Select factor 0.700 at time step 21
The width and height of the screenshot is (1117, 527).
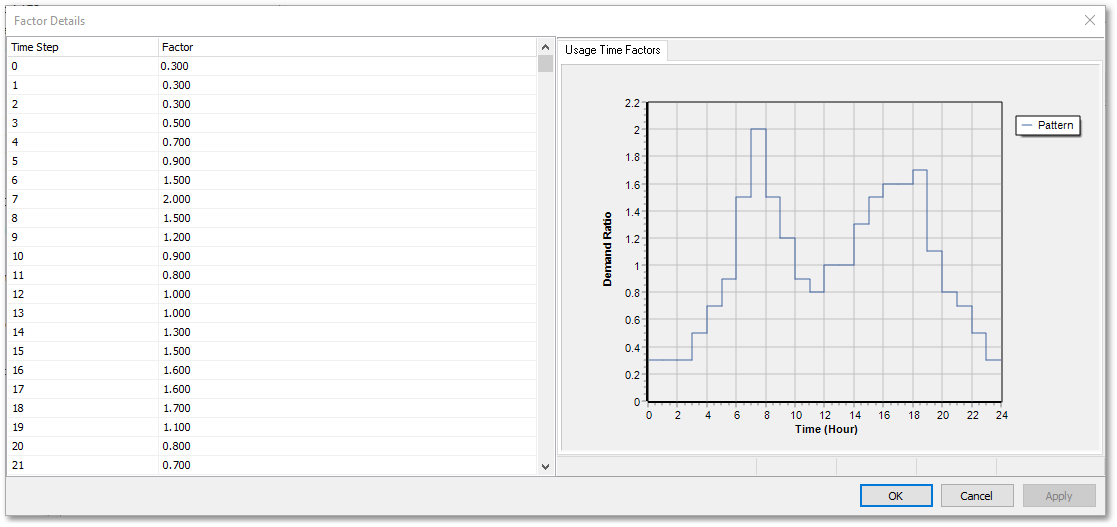tap(347, 465)
